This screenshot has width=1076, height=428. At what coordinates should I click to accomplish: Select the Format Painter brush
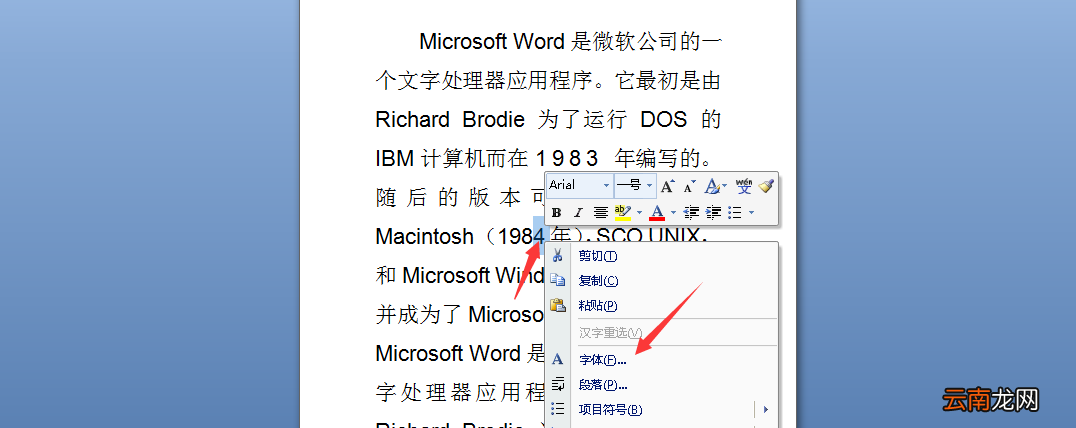click(766, 185)
